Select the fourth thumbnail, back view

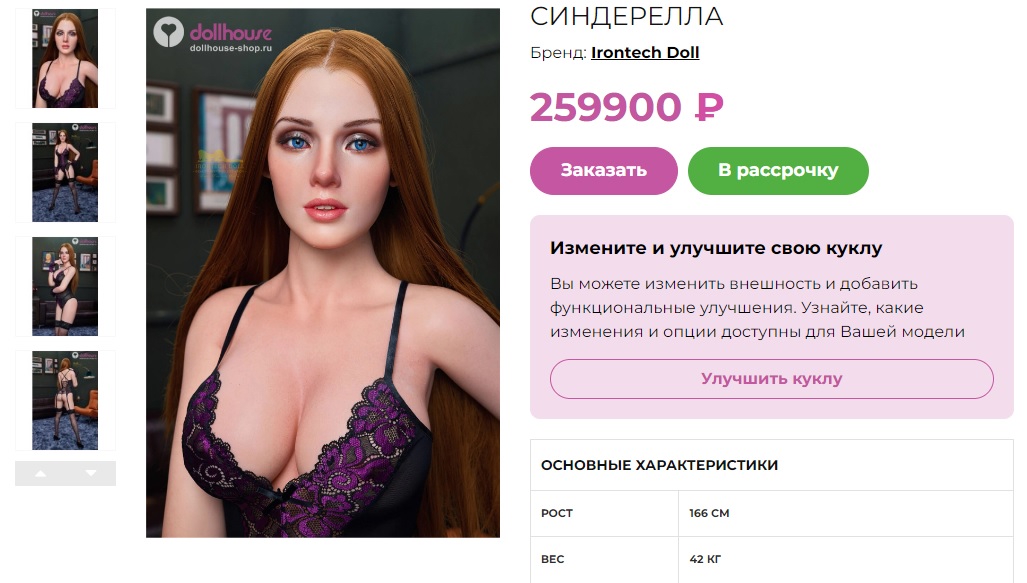[x=65, y=400]
